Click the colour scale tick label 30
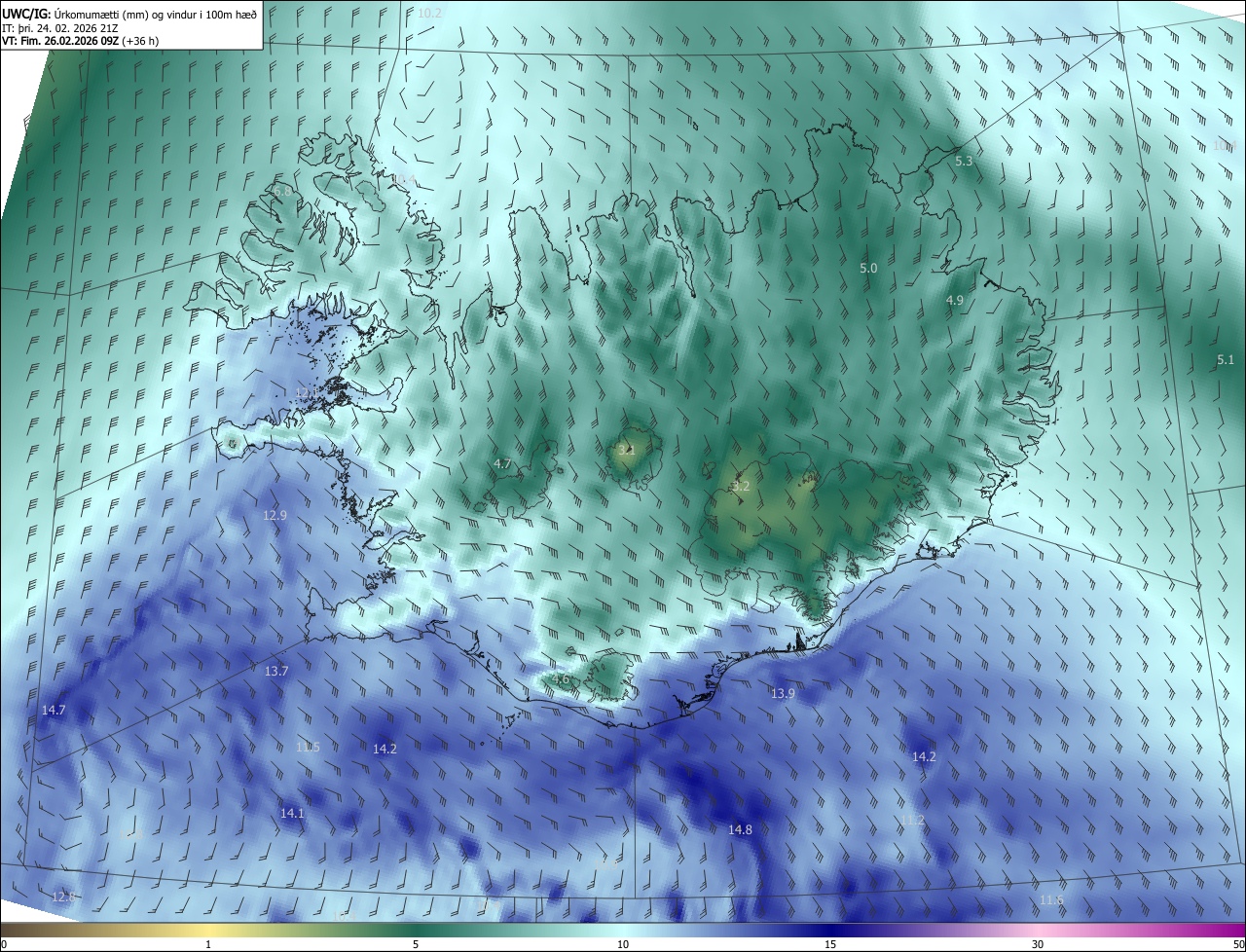The height and width of the screenshot is (952, 1246). click(1038, 944)
